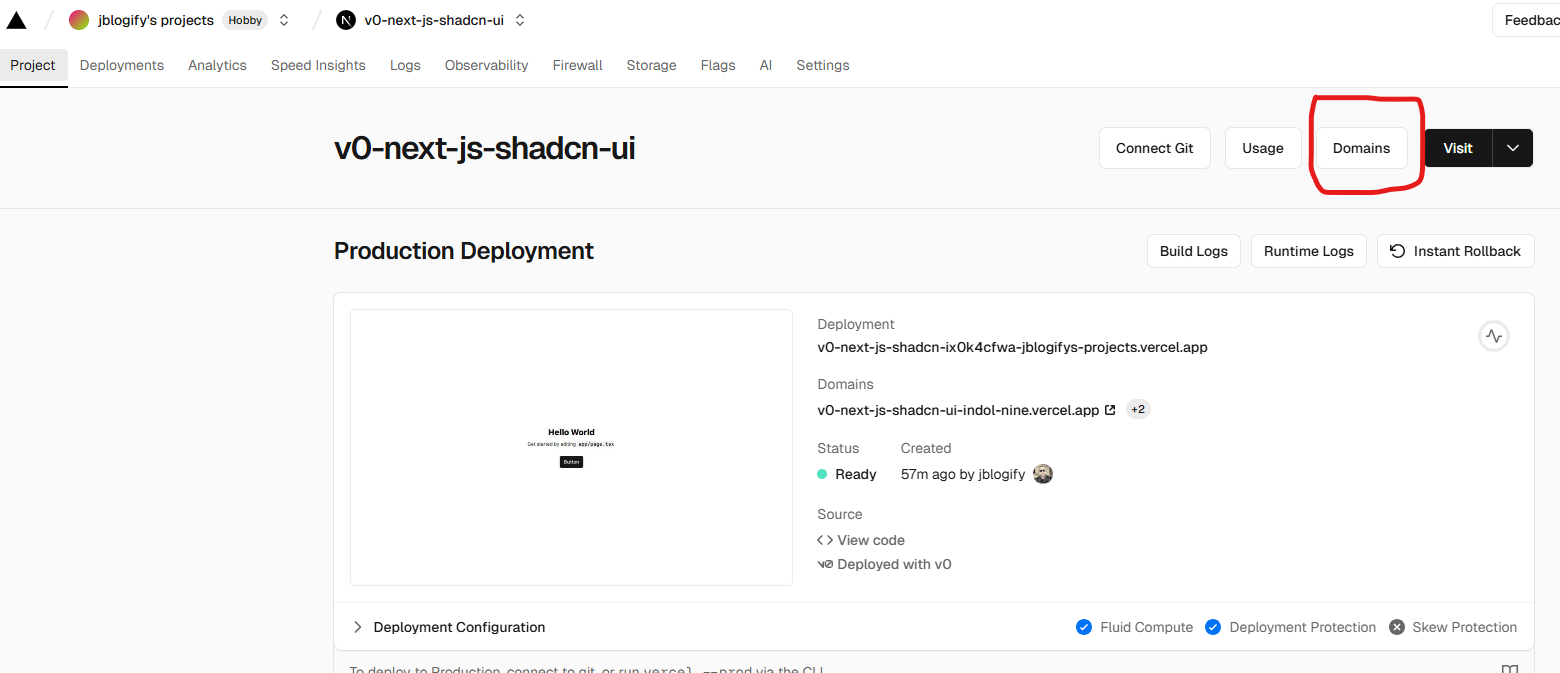Click the Next.js project icon
The height and width of the screenshot is (673, 1560).
(x=346, y=20)
